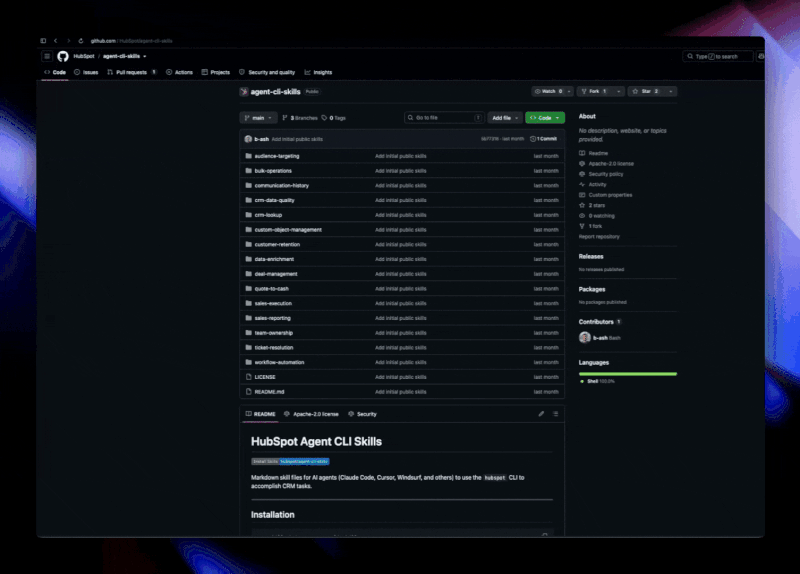Open the Star lists caret

tap(670, 91)
